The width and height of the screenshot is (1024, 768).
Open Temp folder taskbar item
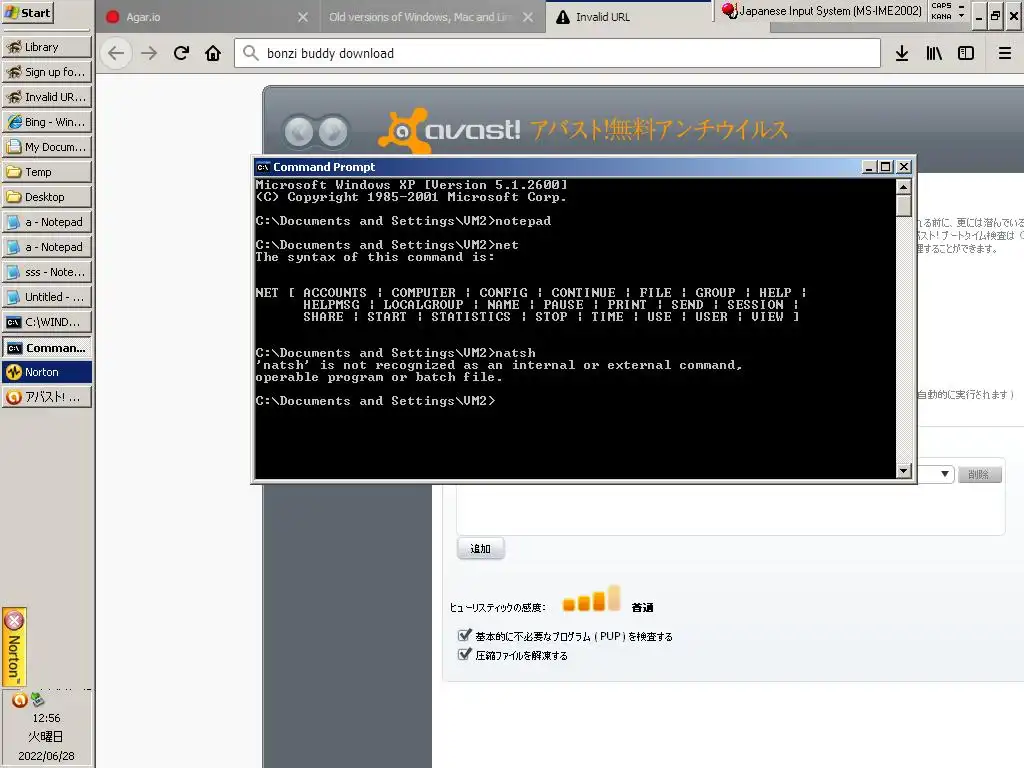coord(46,172)
